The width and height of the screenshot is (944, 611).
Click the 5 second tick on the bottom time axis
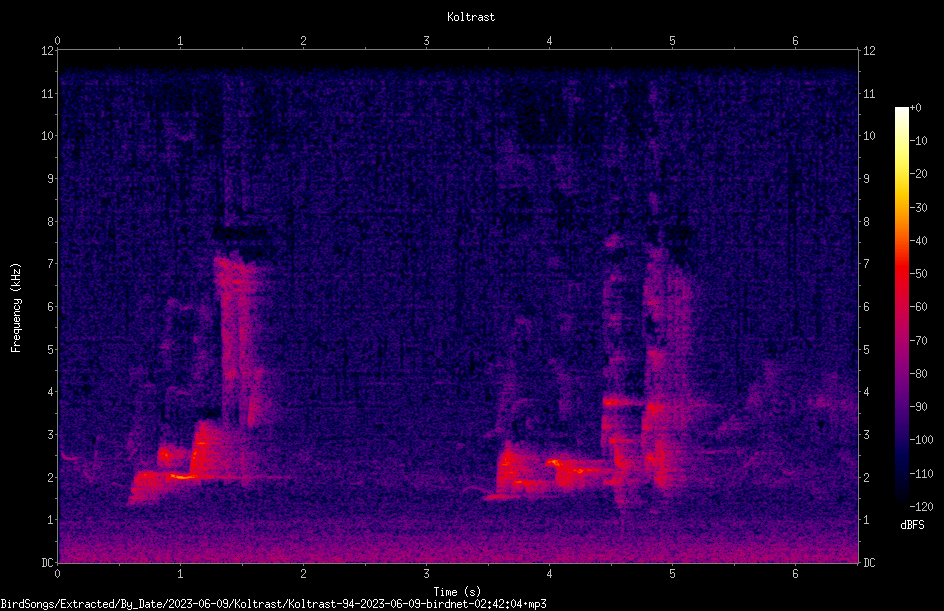(672, 574)
